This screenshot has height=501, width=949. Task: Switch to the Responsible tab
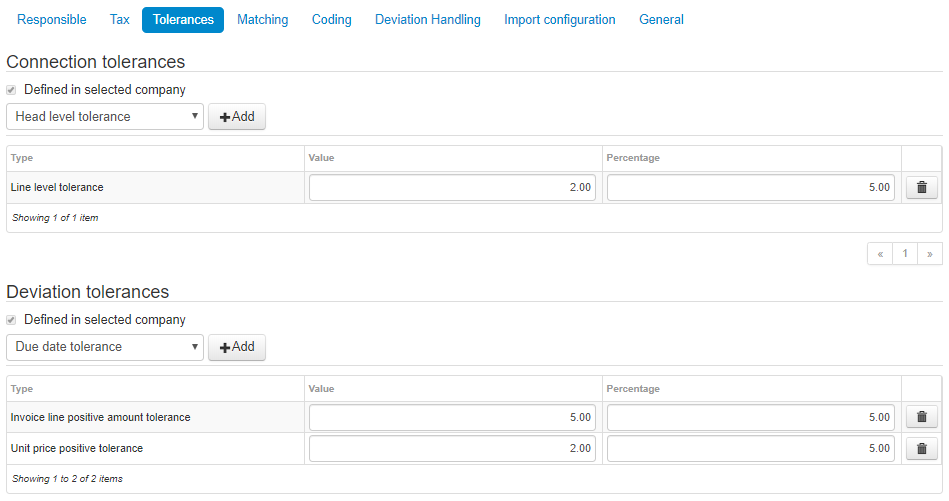tap(51, 19)
